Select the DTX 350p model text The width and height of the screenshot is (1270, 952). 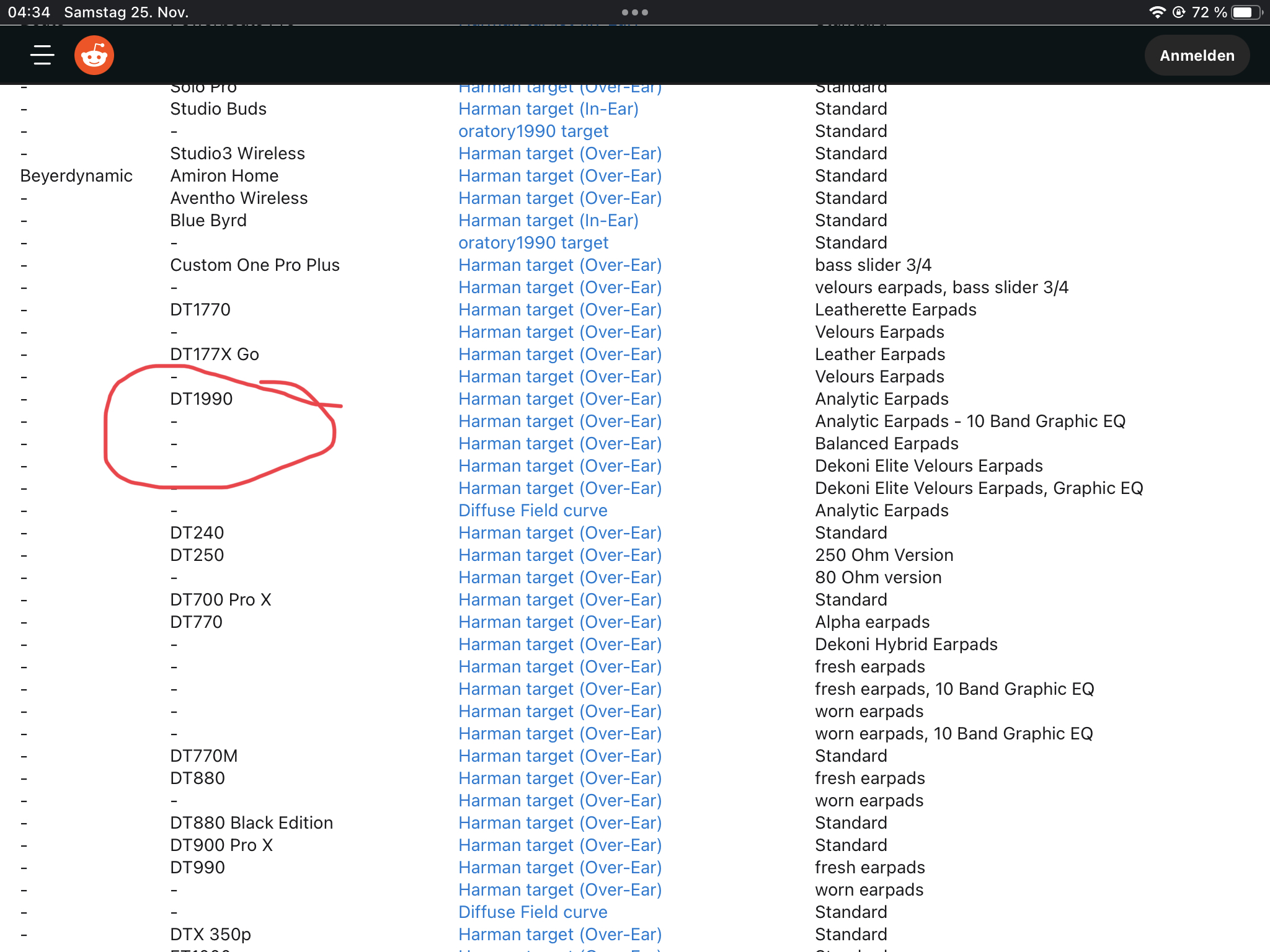pyautogui.click(x=211, y=935)
